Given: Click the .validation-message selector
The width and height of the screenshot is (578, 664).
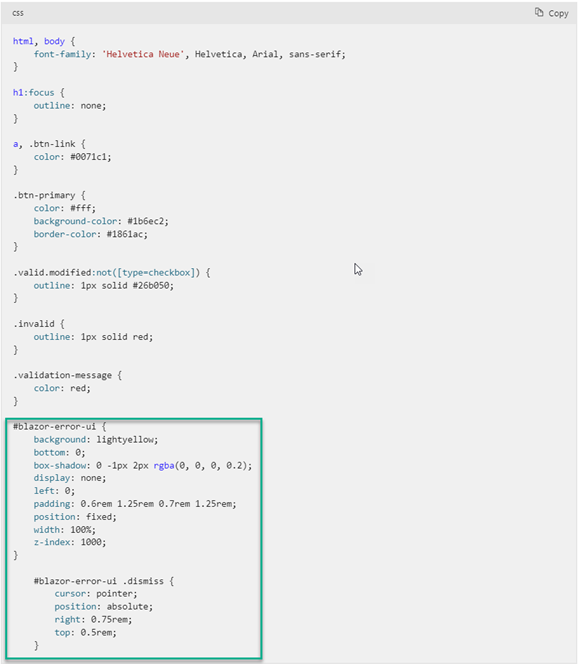Looking at the screenshot, I should pyautogui.click(x=62, y=375).
